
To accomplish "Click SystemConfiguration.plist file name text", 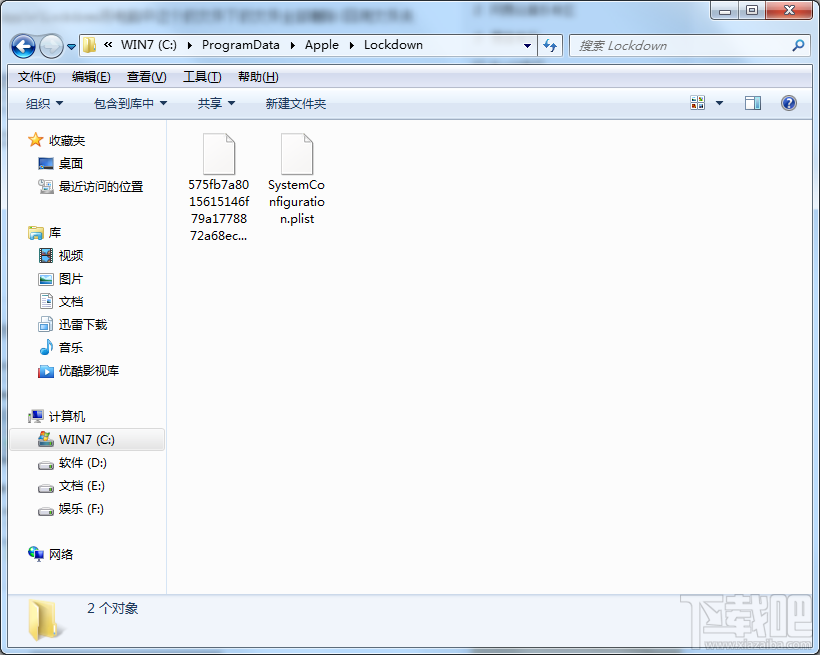I will pyautogui.click(x=297, y=202).
